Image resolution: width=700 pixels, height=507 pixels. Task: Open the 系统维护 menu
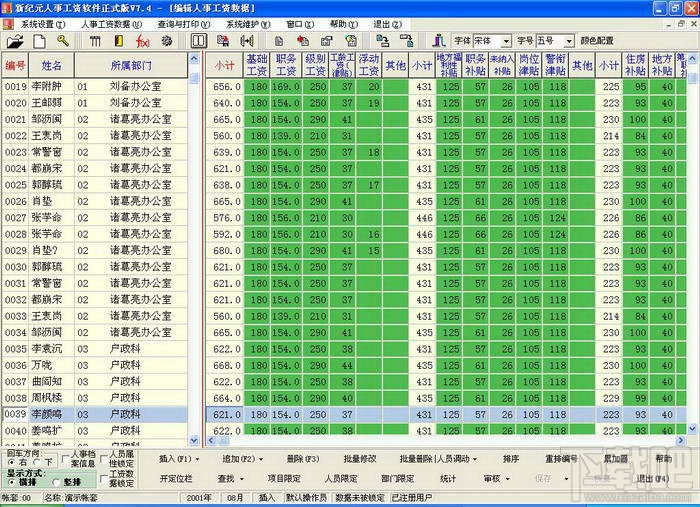(x=248, y=24)
